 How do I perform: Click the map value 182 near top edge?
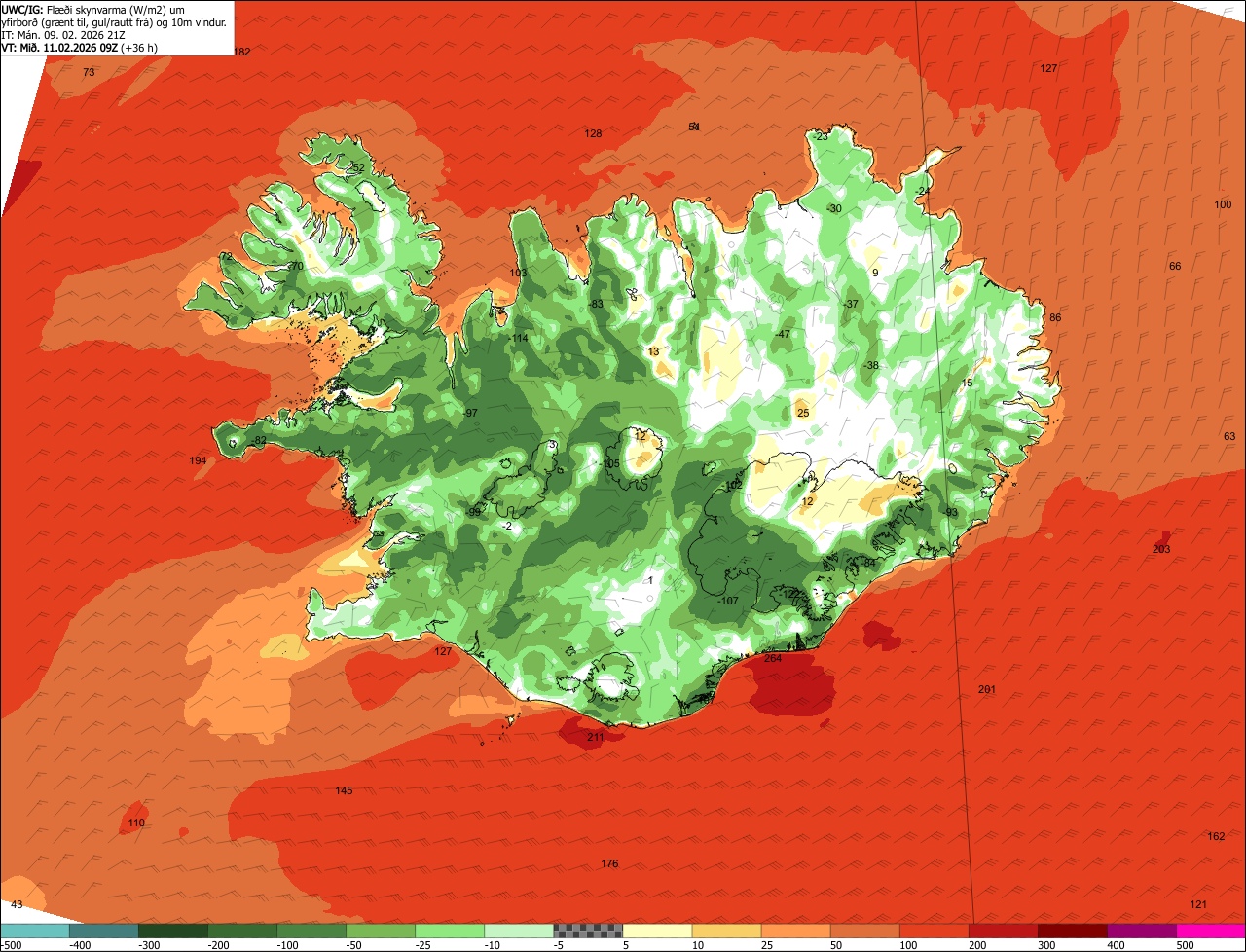[x=242, y=52]
